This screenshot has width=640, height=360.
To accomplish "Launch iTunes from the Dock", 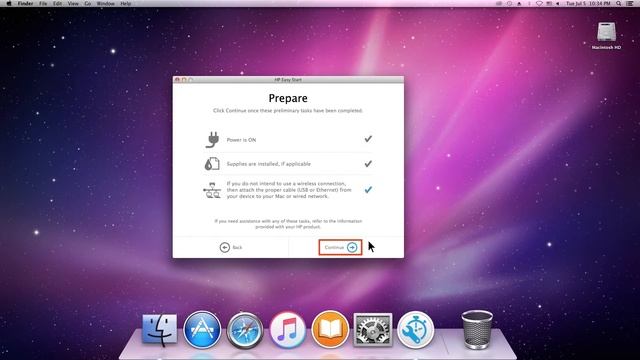I will [x=287, y=330].
